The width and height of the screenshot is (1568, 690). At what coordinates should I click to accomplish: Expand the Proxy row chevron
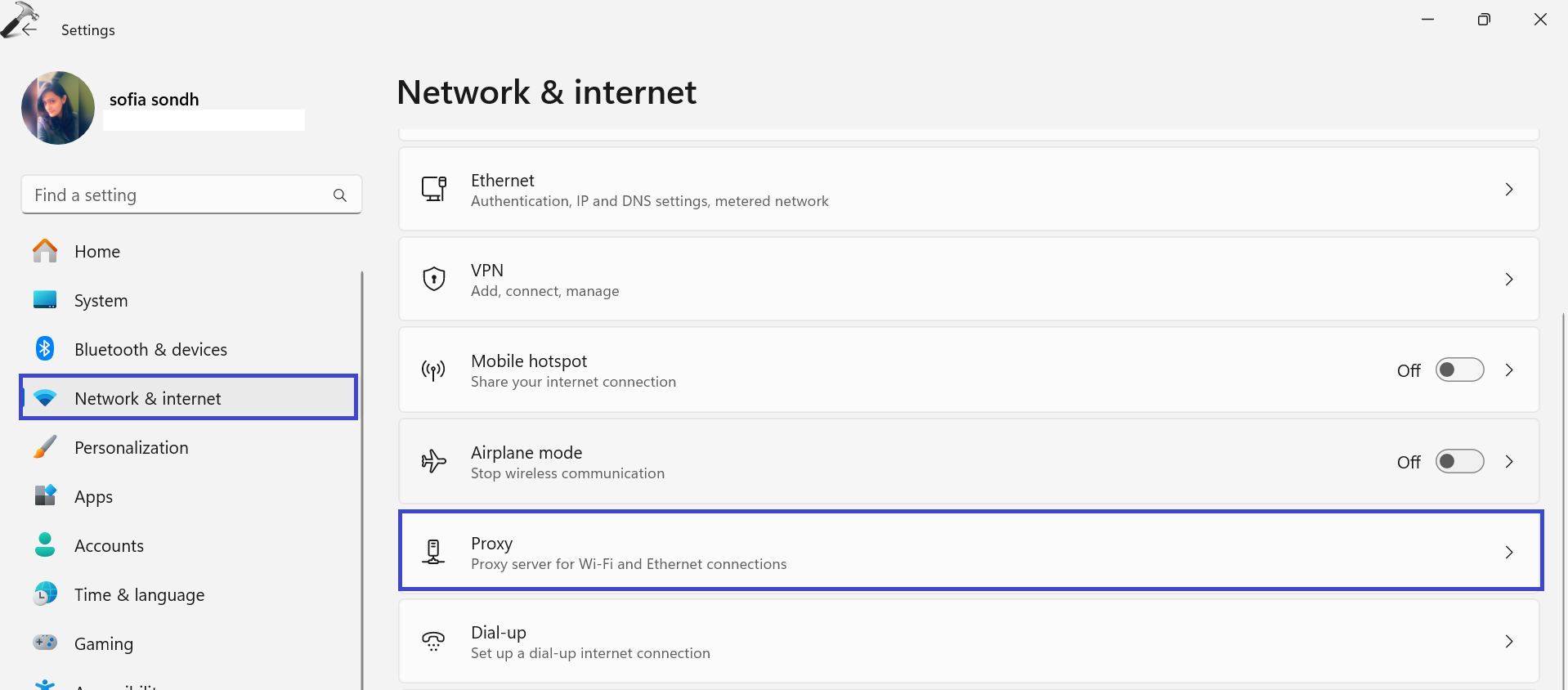coord(1509,553)
